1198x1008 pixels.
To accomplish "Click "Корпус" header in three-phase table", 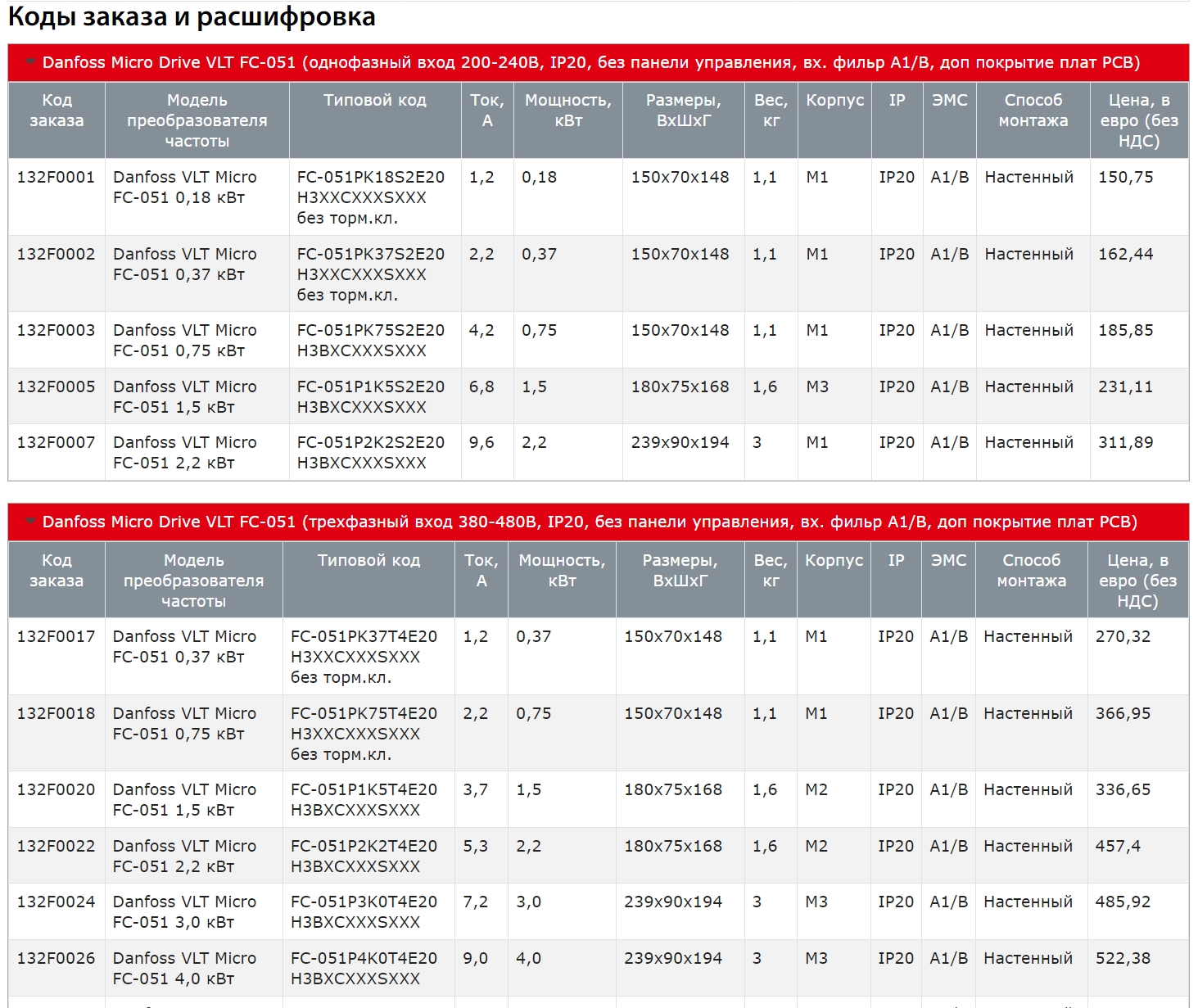I will [x=834, y=560].
